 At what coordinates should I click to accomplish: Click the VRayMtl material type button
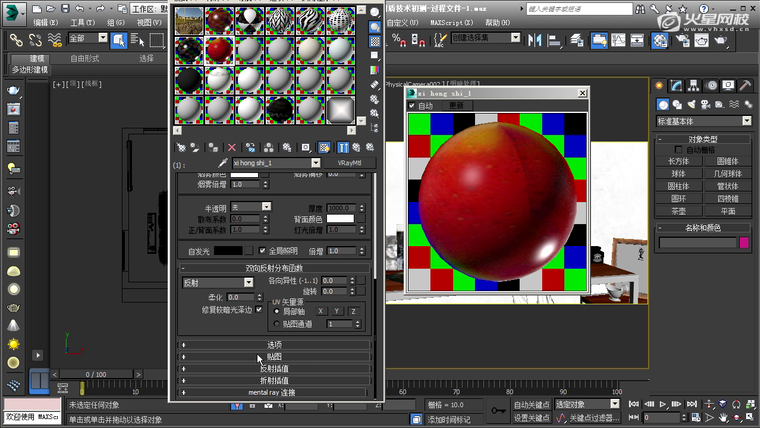click(x=350, y=163)
